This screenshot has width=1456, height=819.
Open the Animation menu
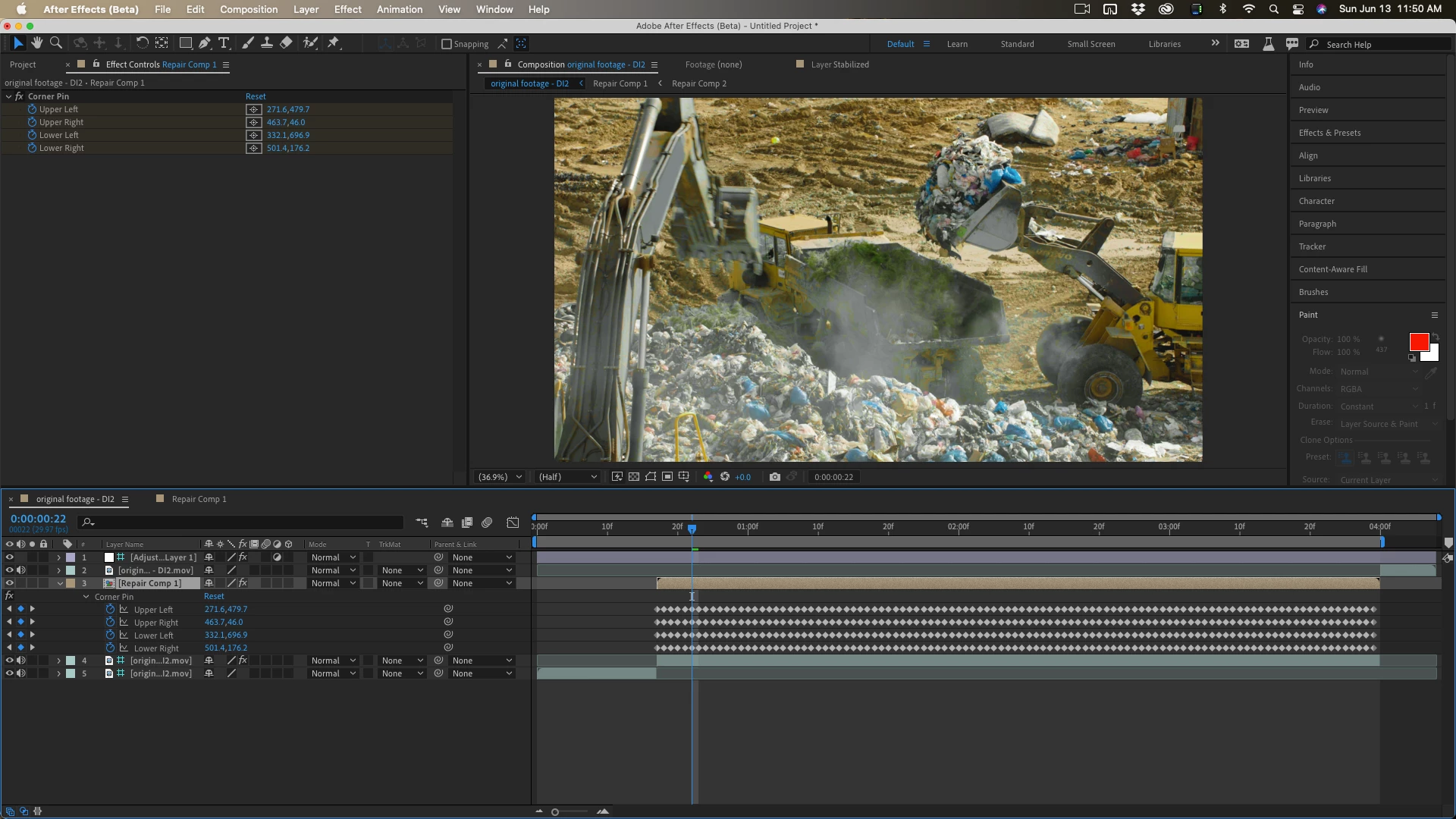(400, 9)
